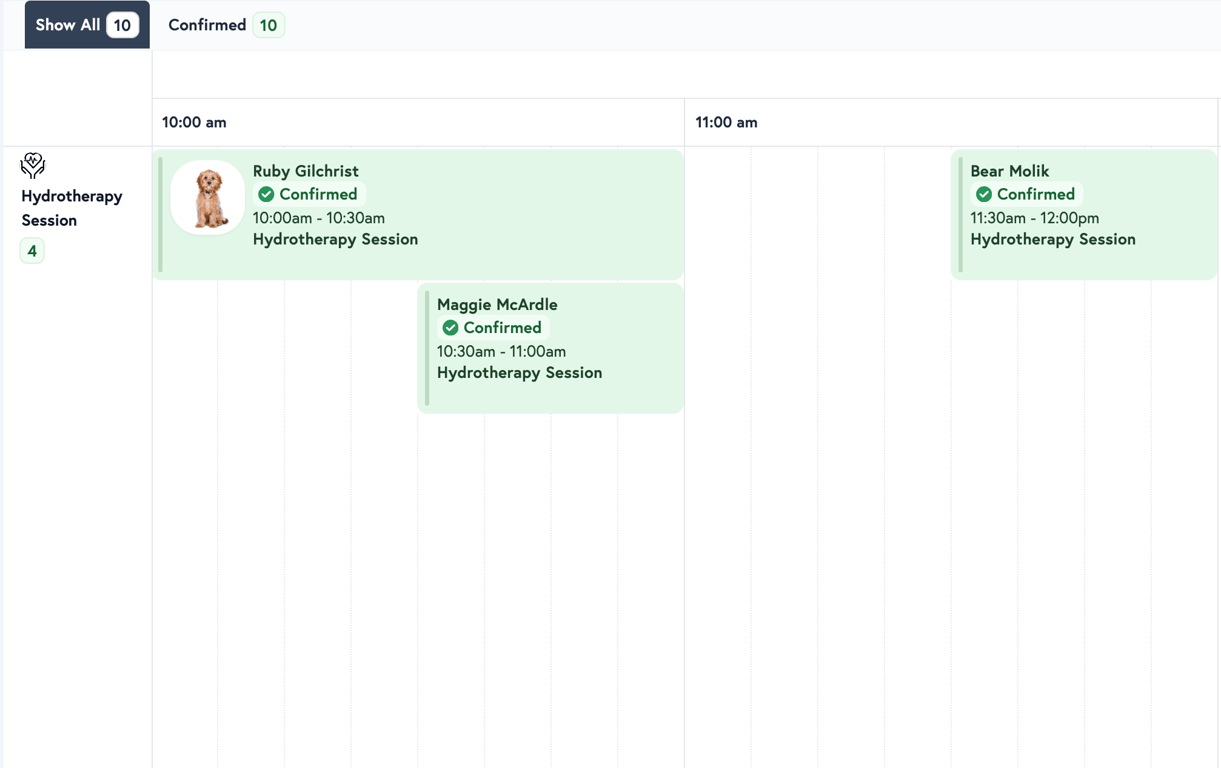Viewport: 1221px width, 768px height.
Task: Toggle the Show All appointment filter
Action: tap(86, 24)
